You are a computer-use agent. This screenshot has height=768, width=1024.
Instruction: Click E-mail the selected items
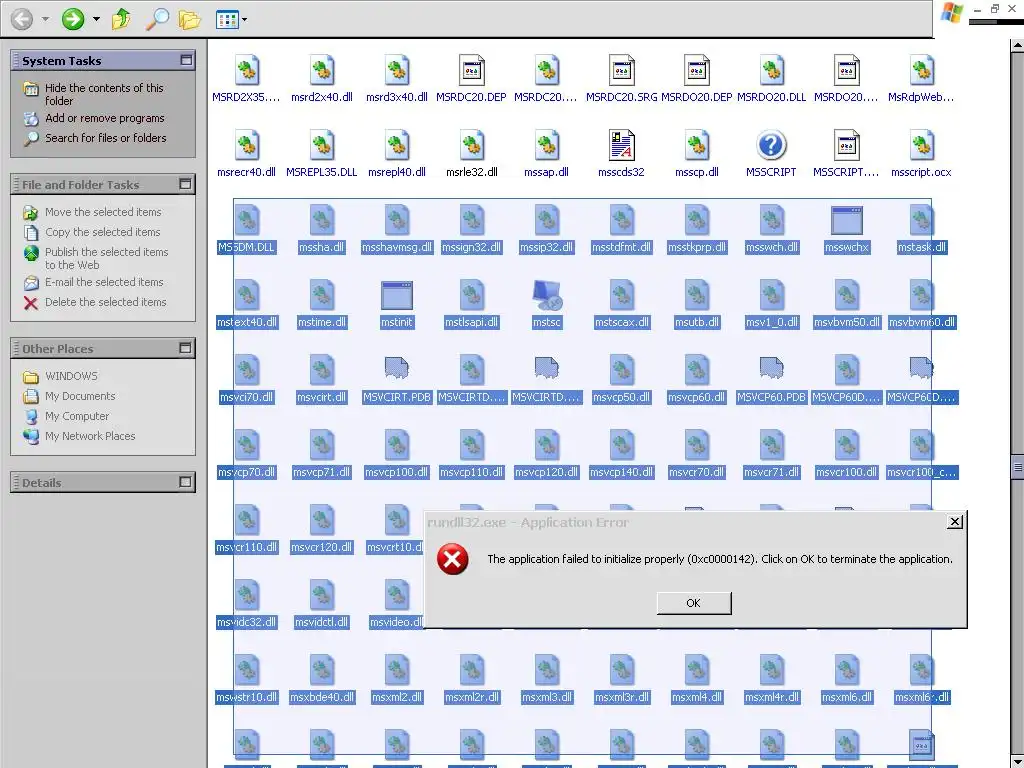tap(104, 282)
